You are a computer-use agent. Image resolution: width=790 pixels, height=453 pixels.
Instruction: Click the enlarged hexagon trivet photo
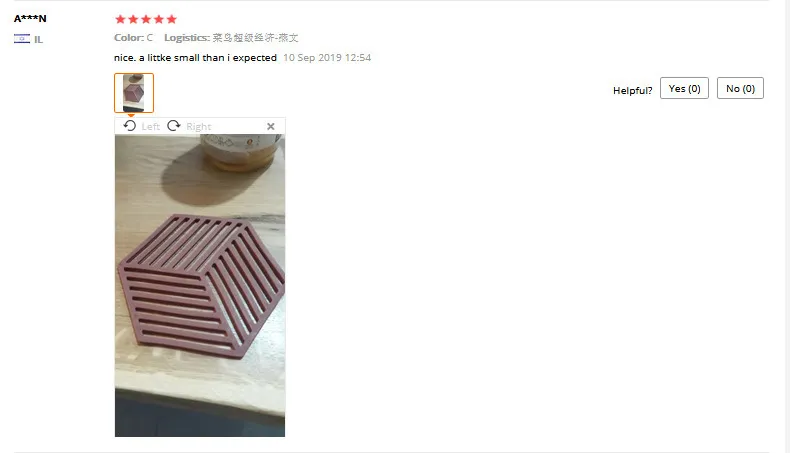click(x=200, y=285)
